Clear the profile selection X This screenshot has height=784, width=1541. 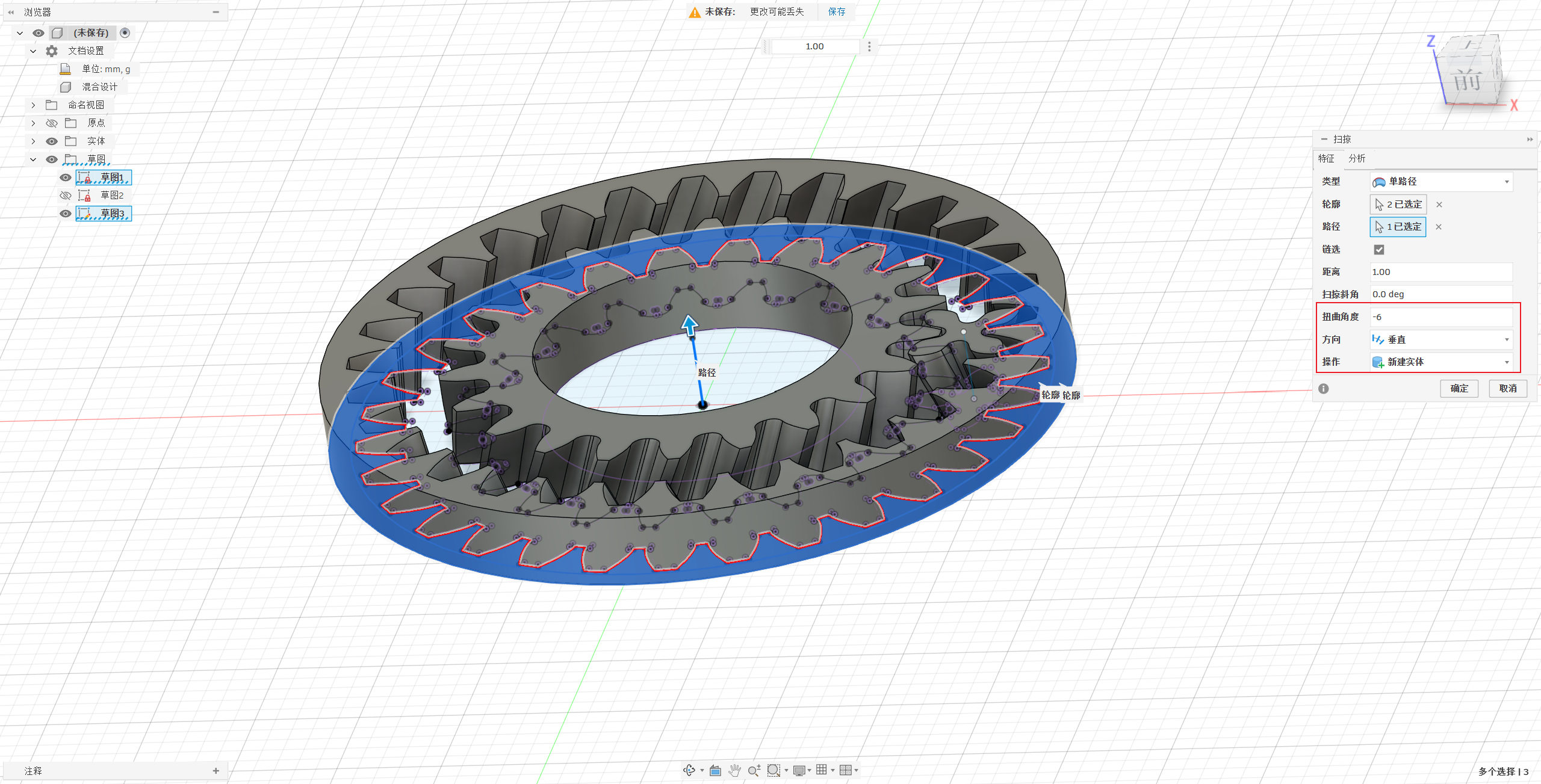pyautogui.click(x=1439, y=205)
